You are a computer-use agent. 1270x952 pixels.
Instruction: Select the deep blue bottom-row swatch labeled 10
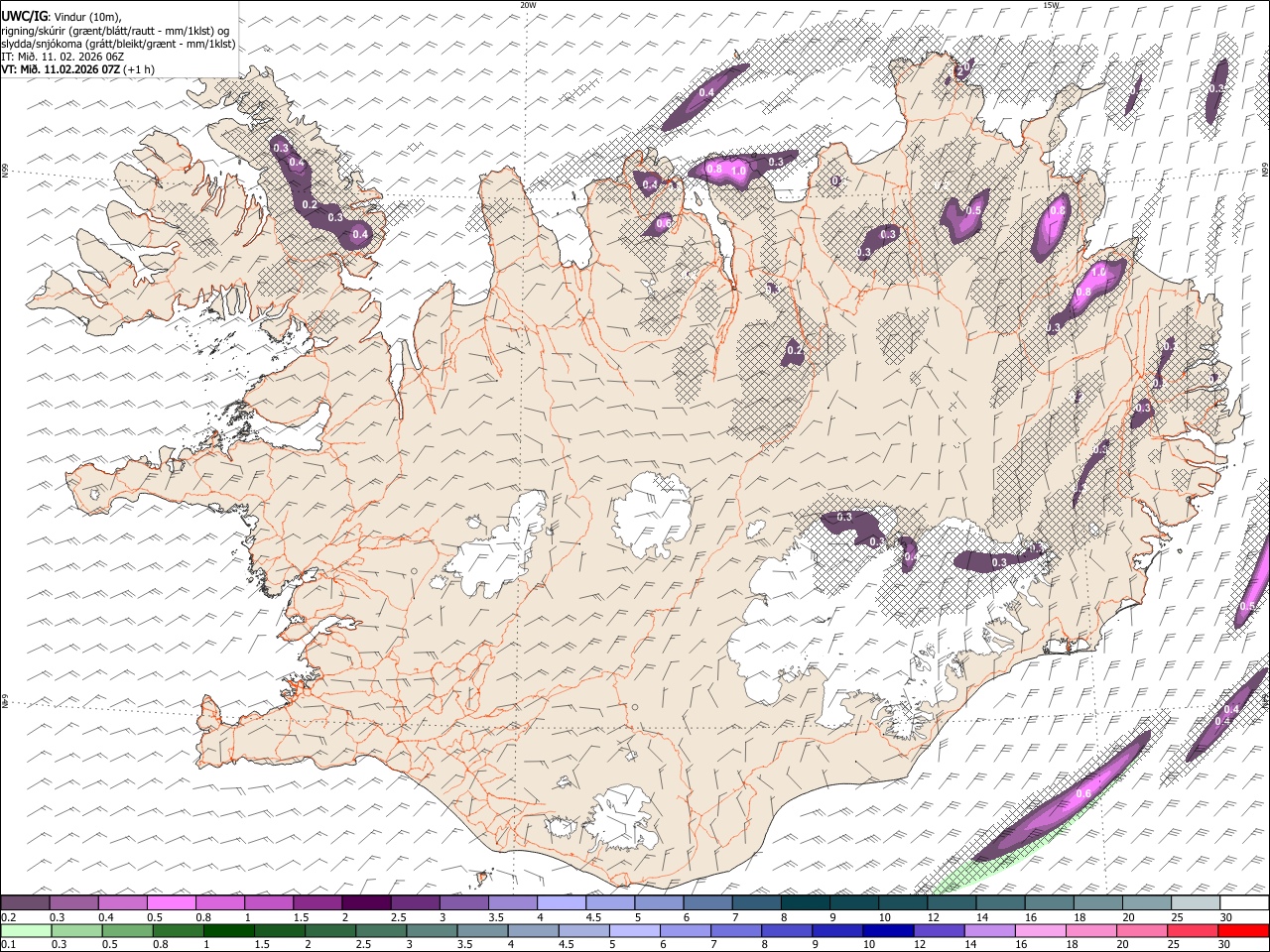tap(887, 930)
